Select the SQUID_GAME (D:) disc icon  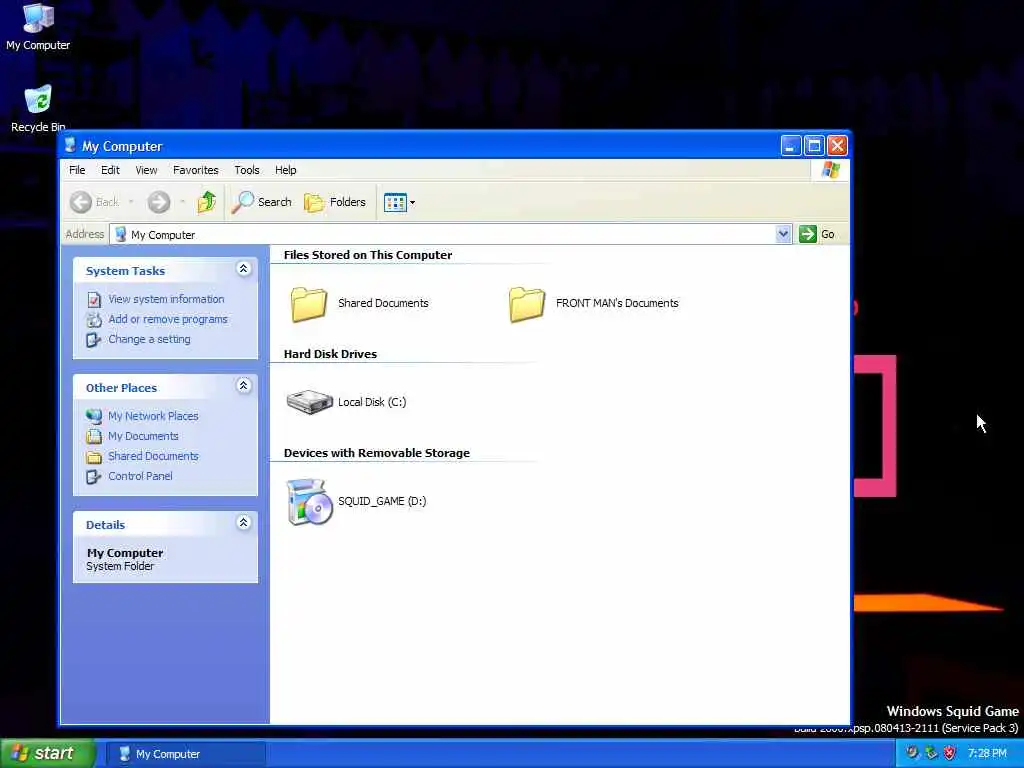click(310, 502)
